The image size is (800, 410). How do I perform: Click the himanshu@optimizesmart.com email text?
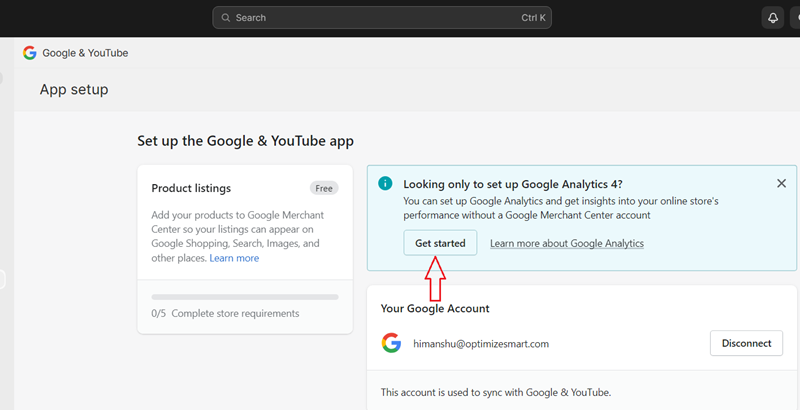click(481, 344)
